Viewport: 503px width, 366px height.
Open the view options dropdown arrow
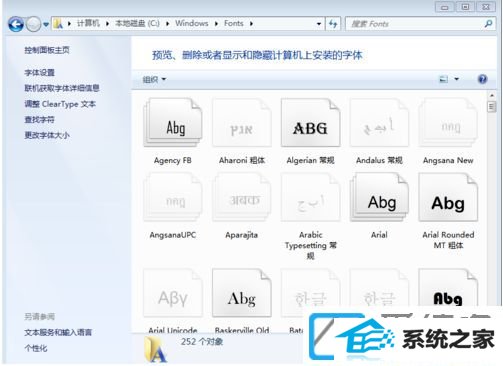(x=457, y=79)
